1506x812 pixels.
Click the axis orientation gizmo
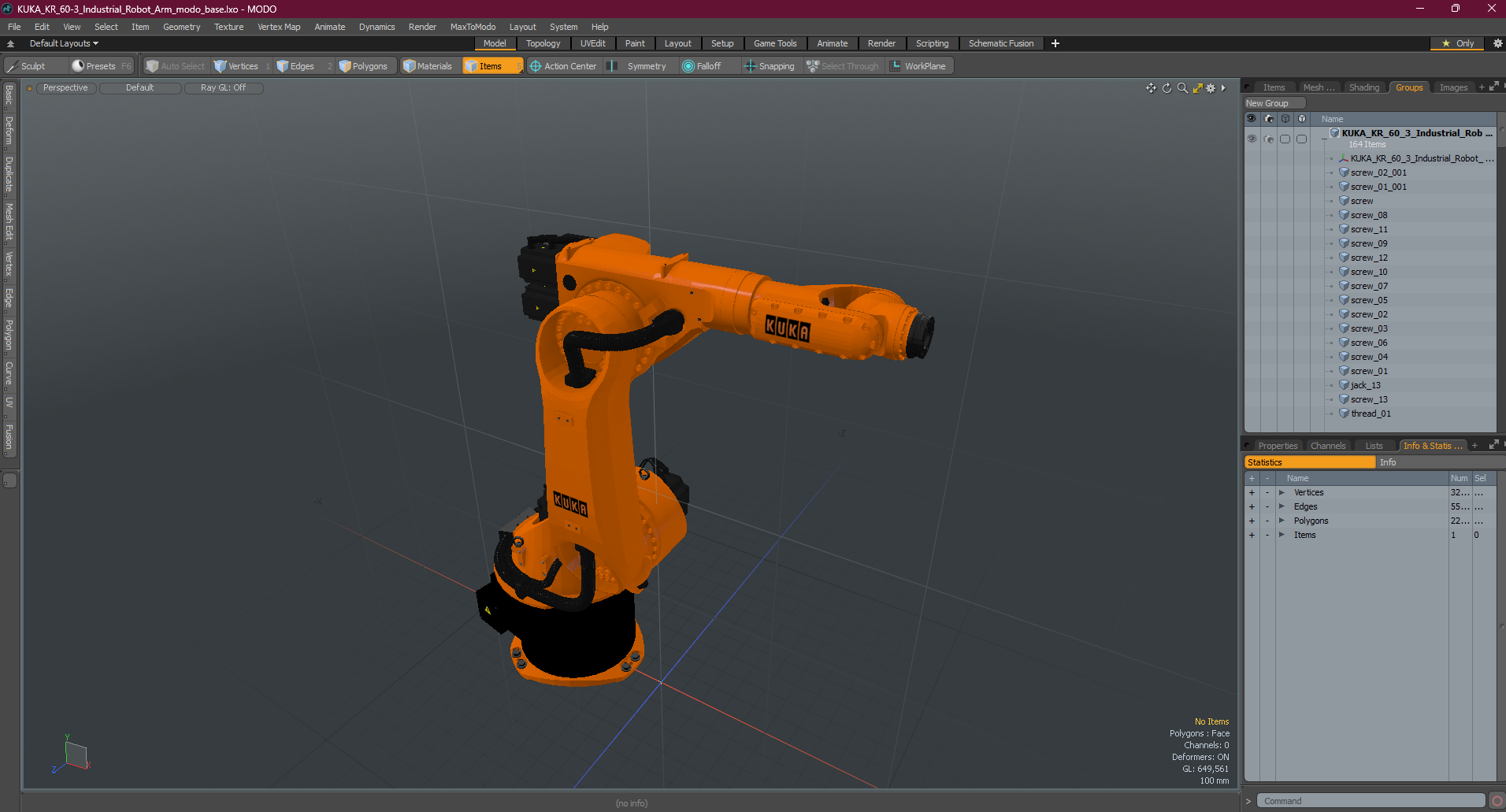click(72, 755)
